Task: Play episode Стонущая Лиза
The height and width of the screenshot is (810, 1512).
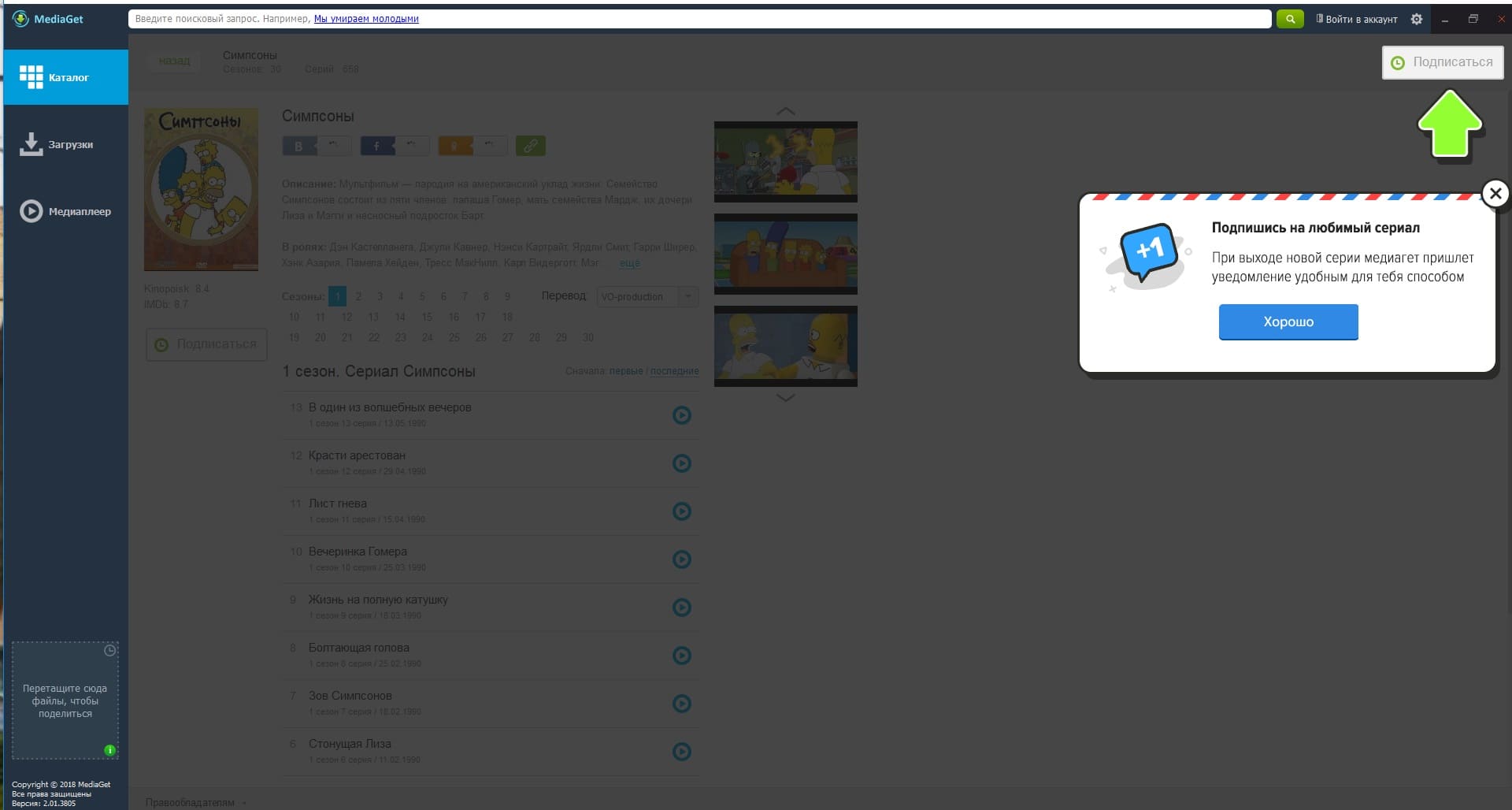Action: point(682,752)
